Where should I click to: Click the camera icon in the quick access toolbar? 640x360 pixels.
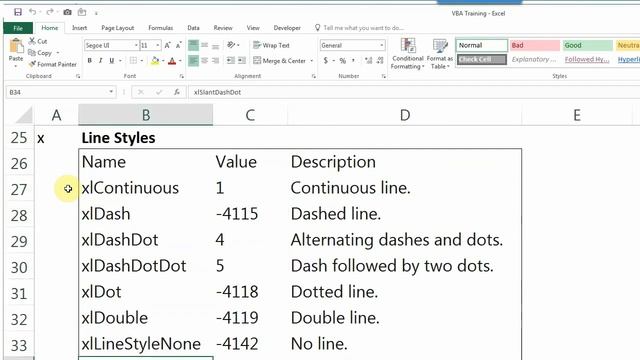coord(67,12)
